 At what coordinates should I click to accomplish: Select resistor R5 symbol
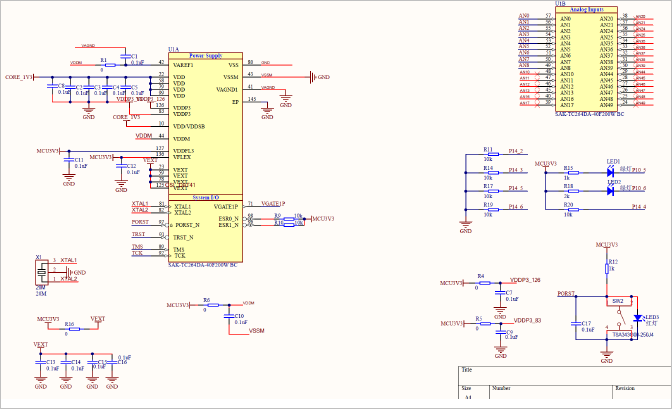click(x=485, y=323)
